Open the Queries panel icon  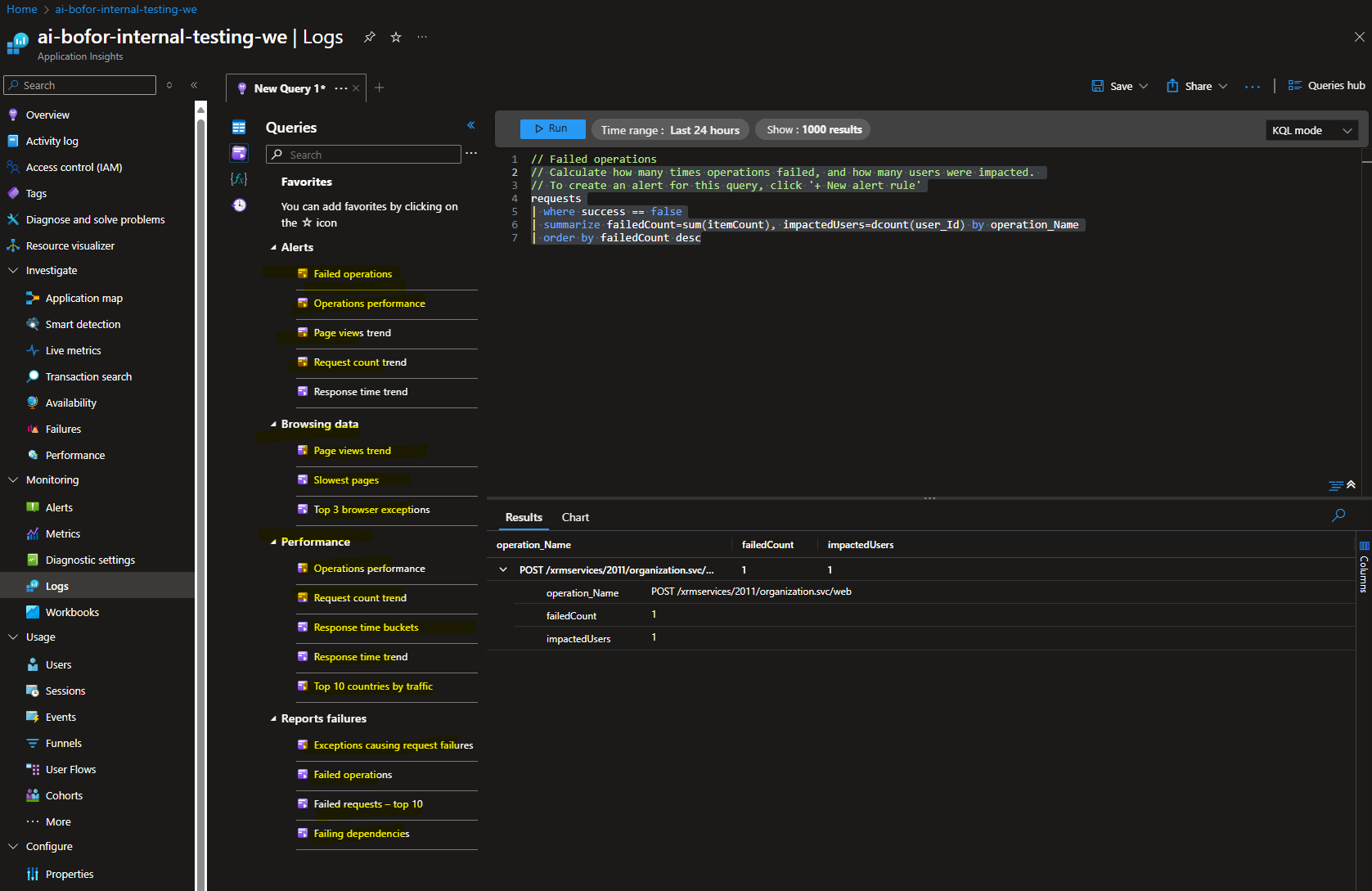coord(239,153)
